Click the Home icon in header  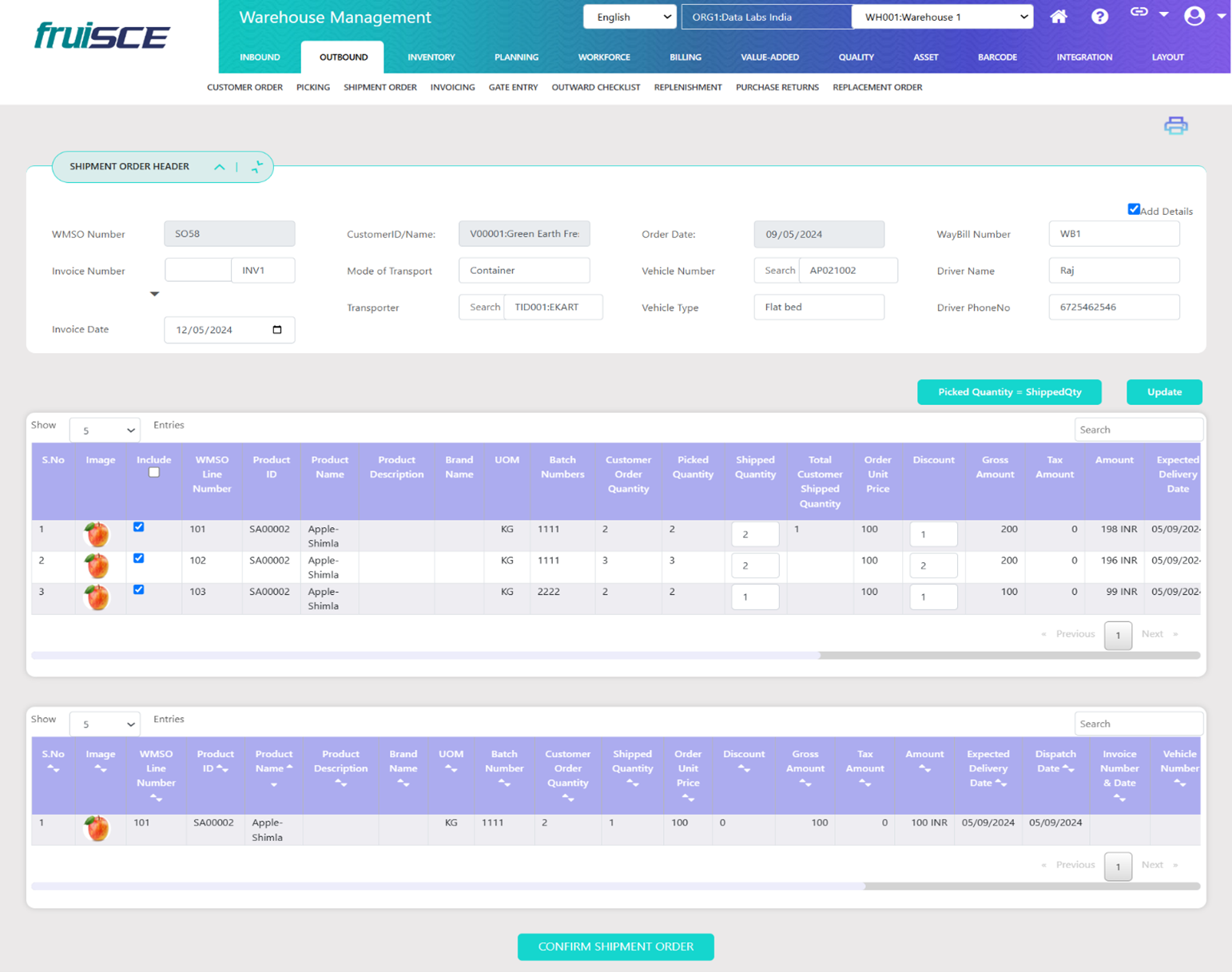coord(1058,17)
